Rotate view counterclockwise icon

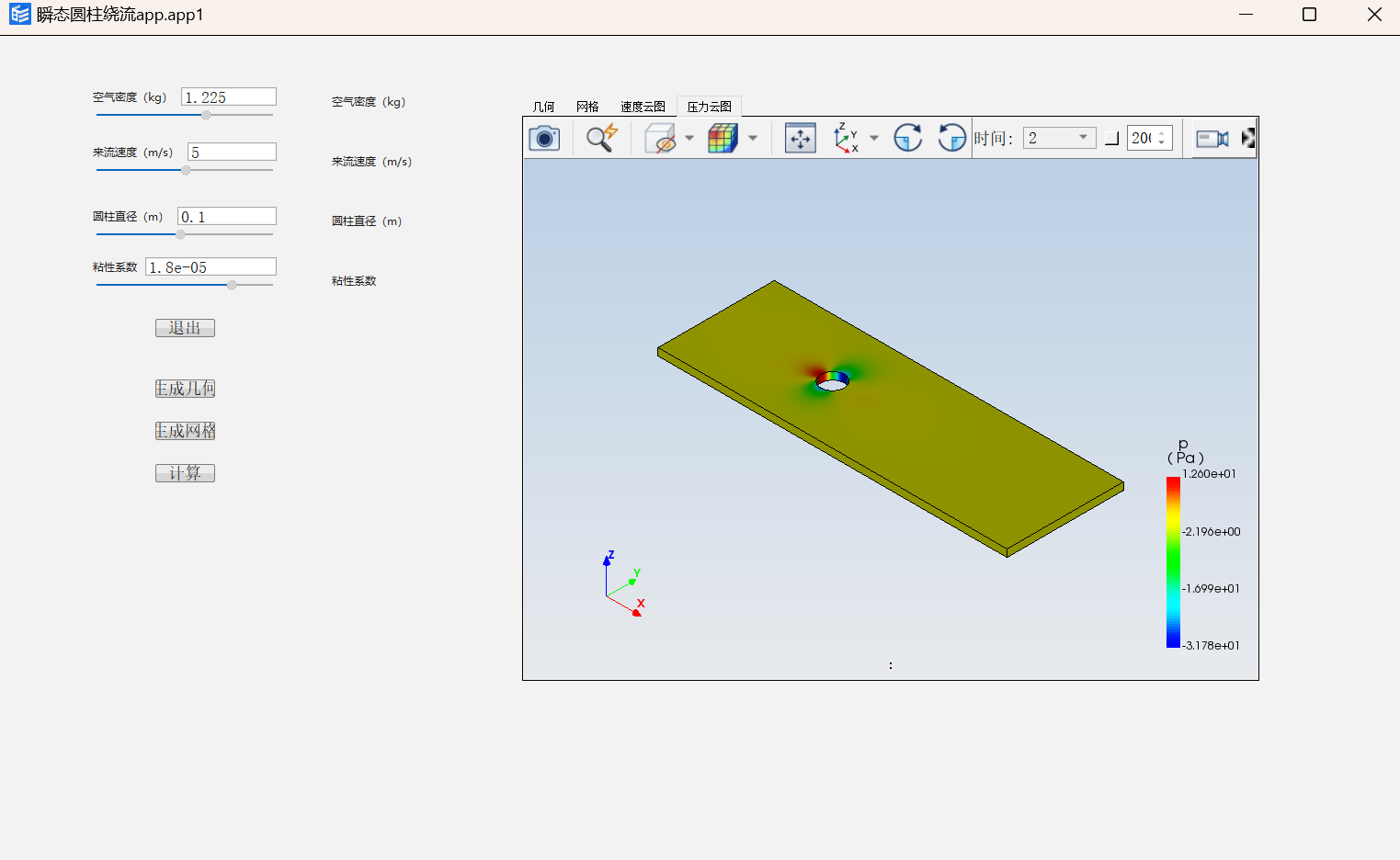coord(952,139)
